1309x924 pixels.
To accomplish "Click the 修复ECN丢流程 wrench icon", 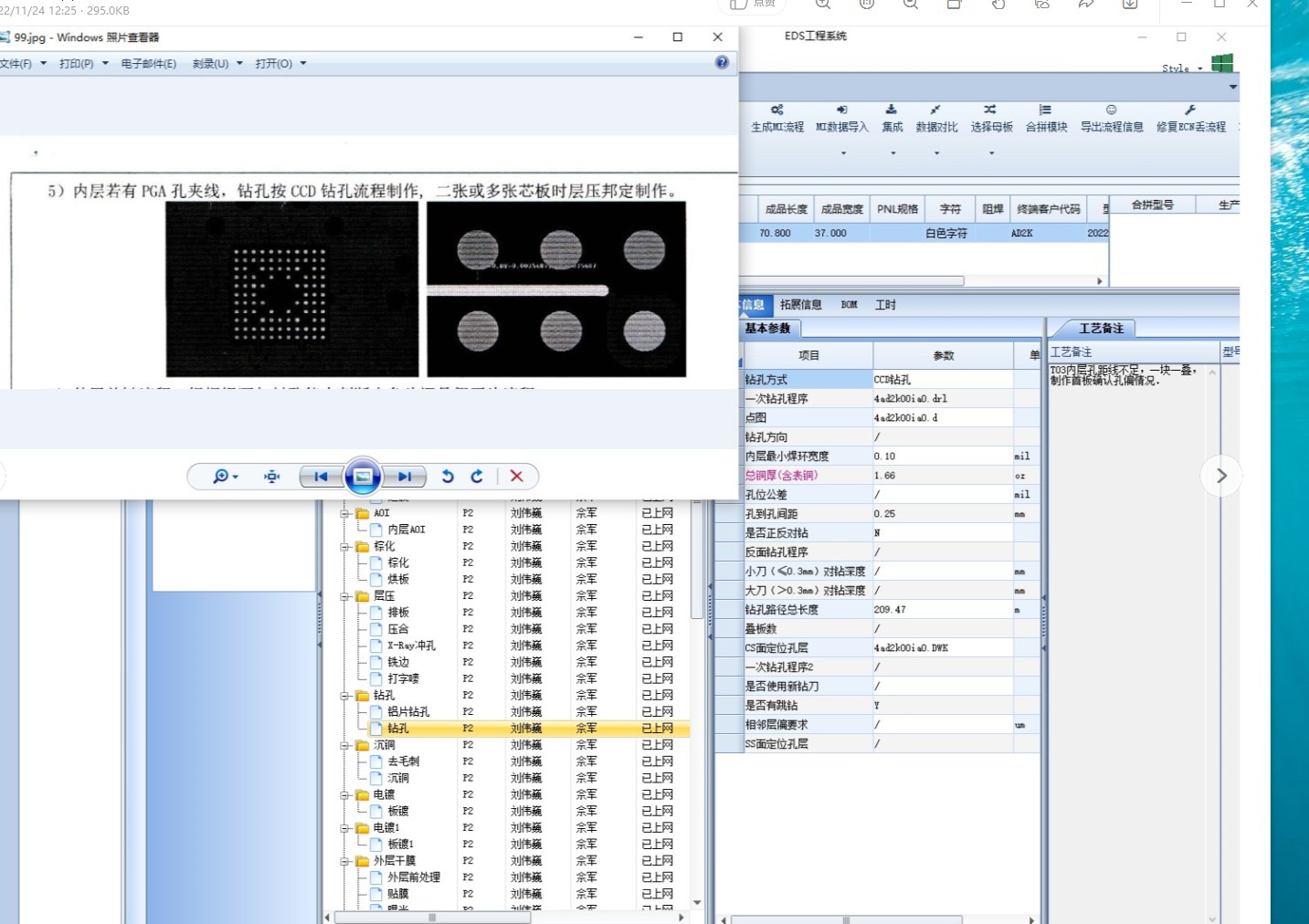I will coord(1190,110).
